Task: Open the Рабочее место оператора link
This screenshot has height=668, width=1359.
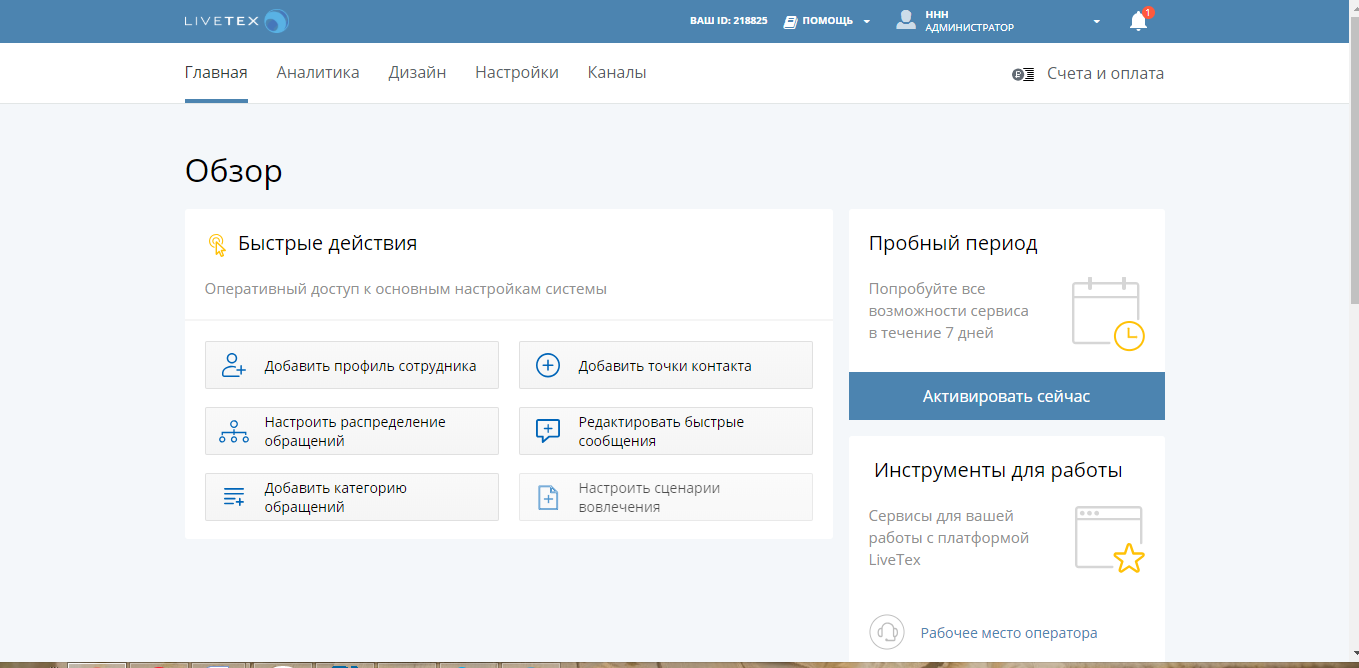Action: click(1009, 632)
